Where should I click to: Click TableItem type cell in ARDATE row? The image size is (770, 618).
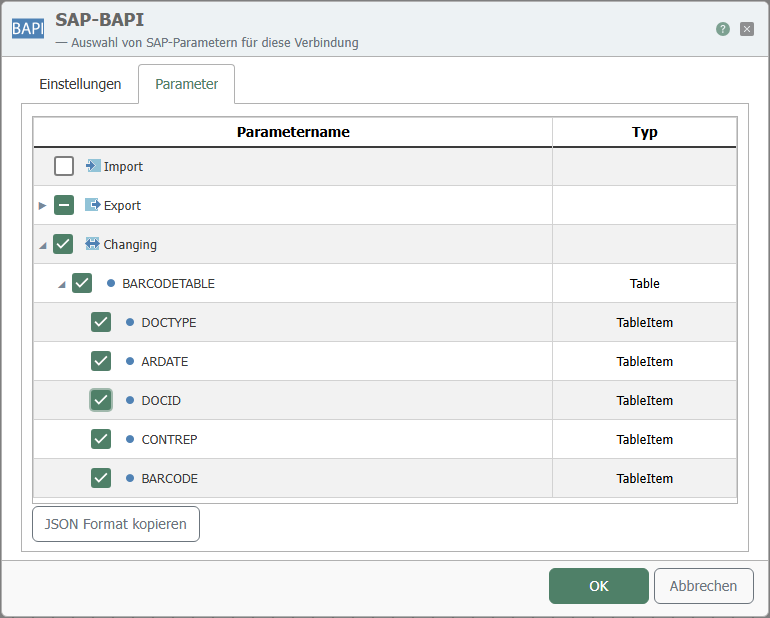(x=644, y=361)
